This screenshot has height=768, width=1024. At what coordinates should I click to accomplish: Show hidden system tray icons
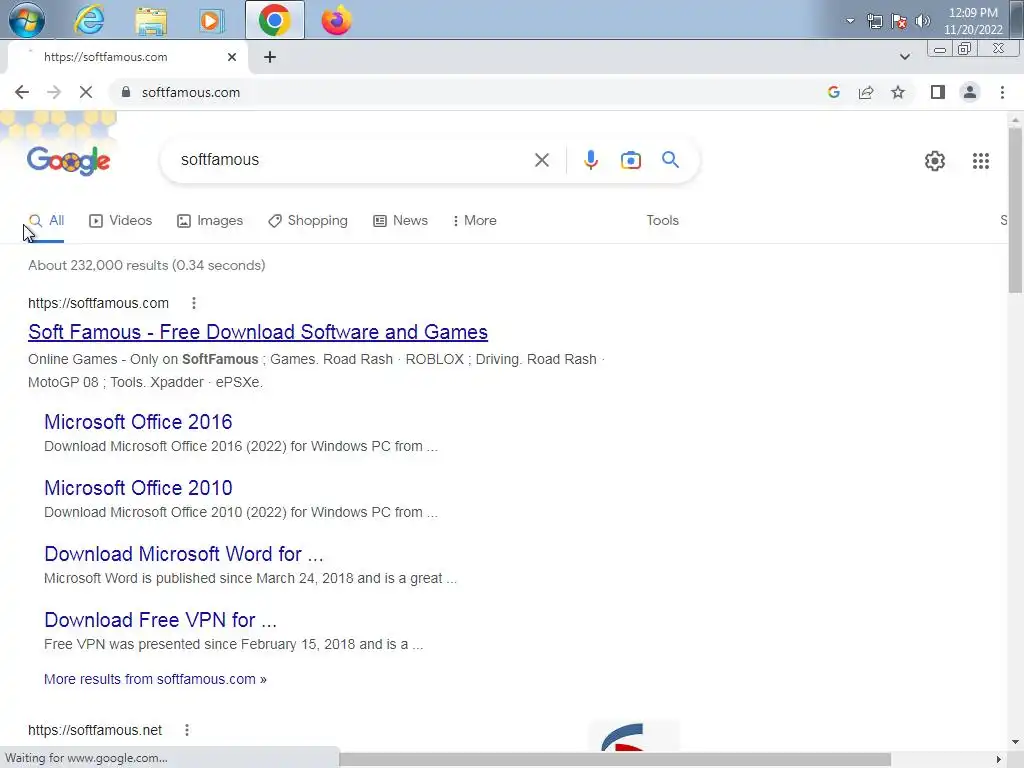[850, 21]
